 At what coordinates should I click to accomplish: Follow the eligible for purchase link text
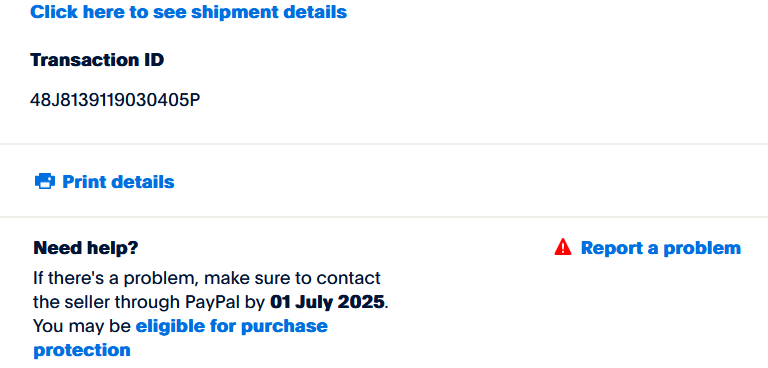[232, 326]
